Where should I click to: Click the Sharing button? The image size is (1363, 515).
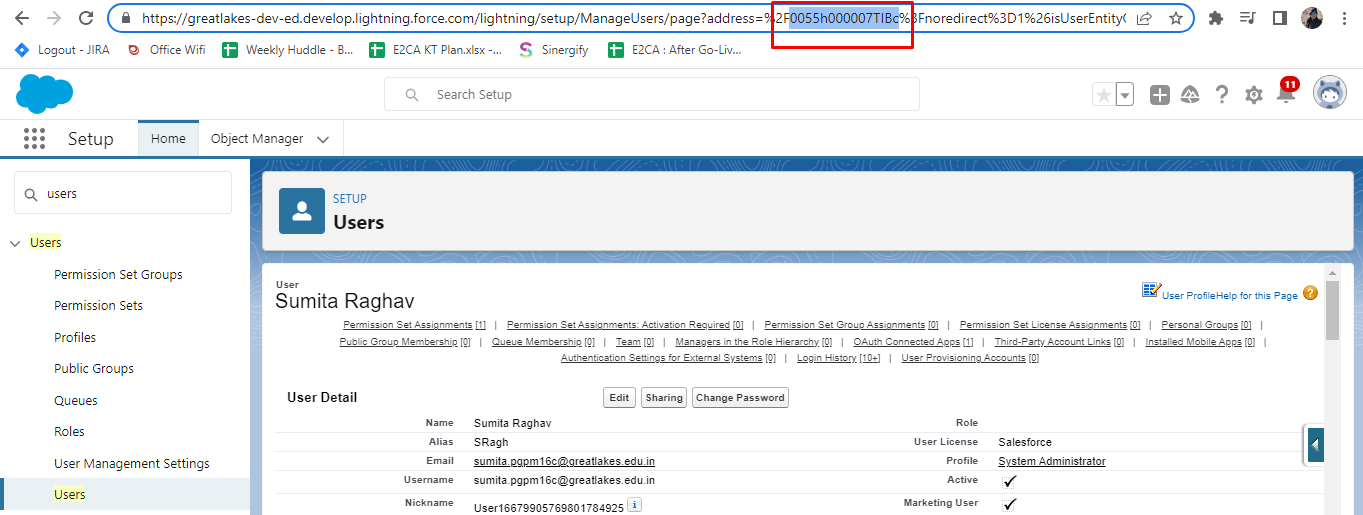tap(664, 397)
